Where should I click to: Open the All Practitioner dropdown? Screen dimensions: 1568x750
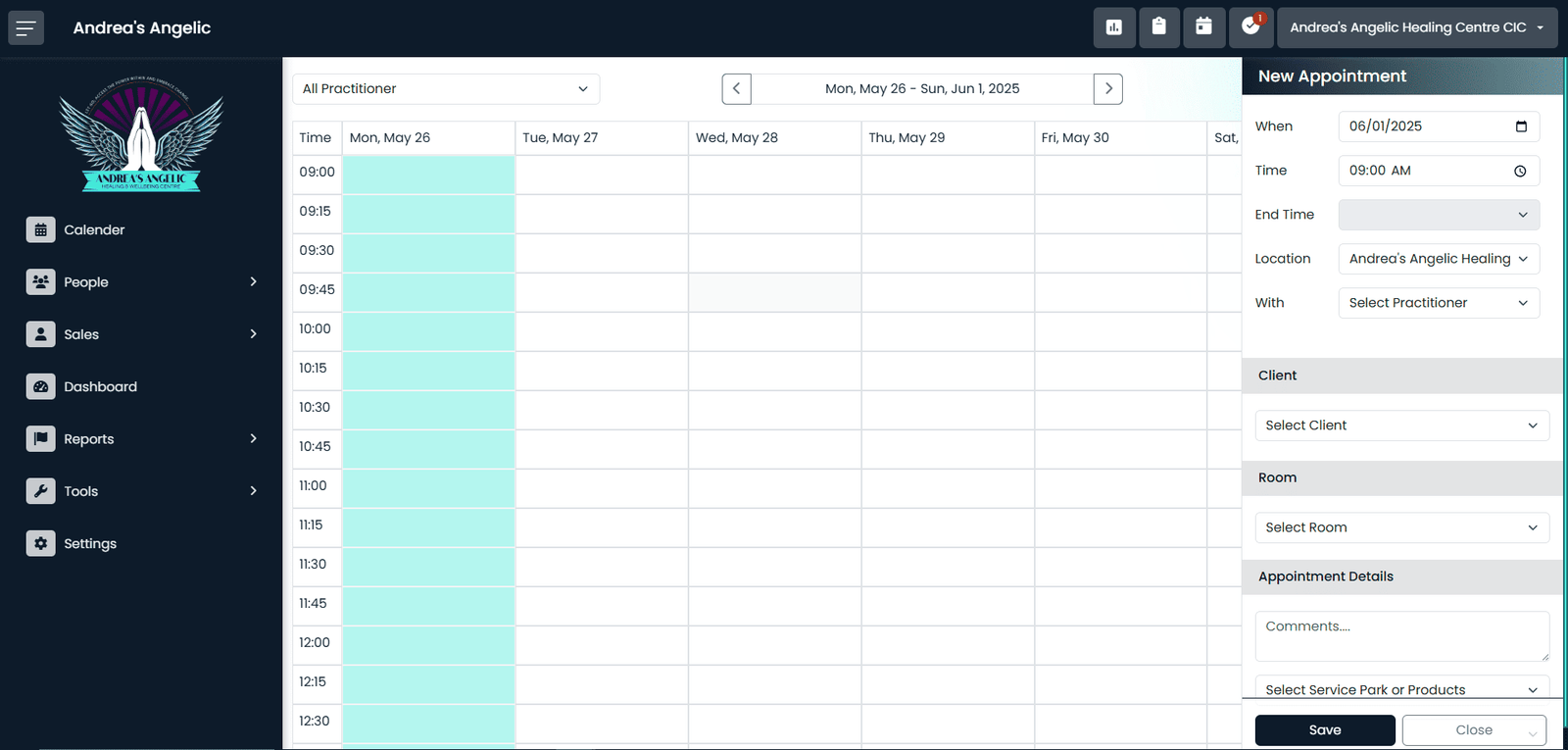446,88
